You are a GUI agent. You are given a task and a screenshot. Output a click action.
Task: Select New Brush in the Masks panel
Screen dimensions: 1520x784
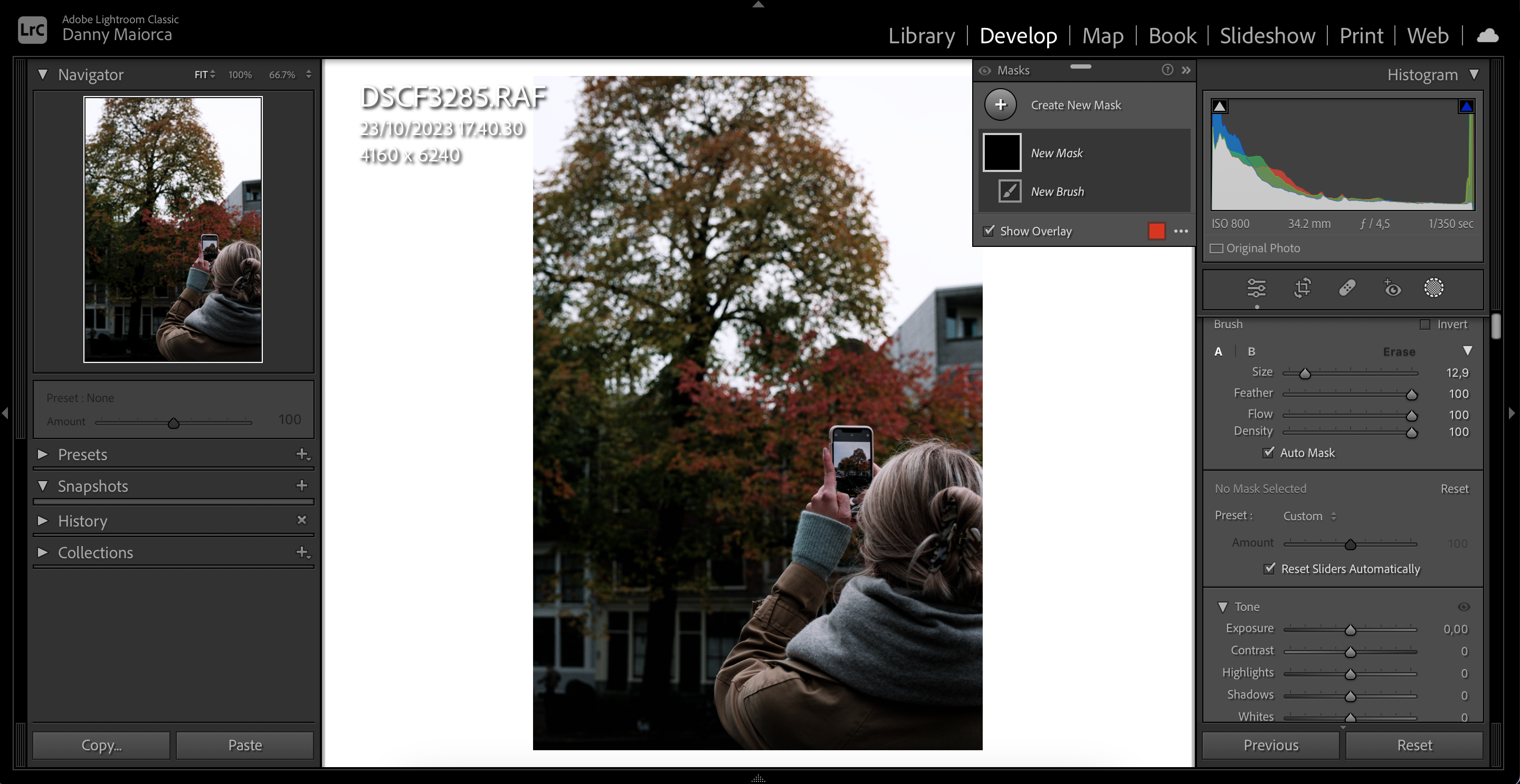pos(1057,191)
